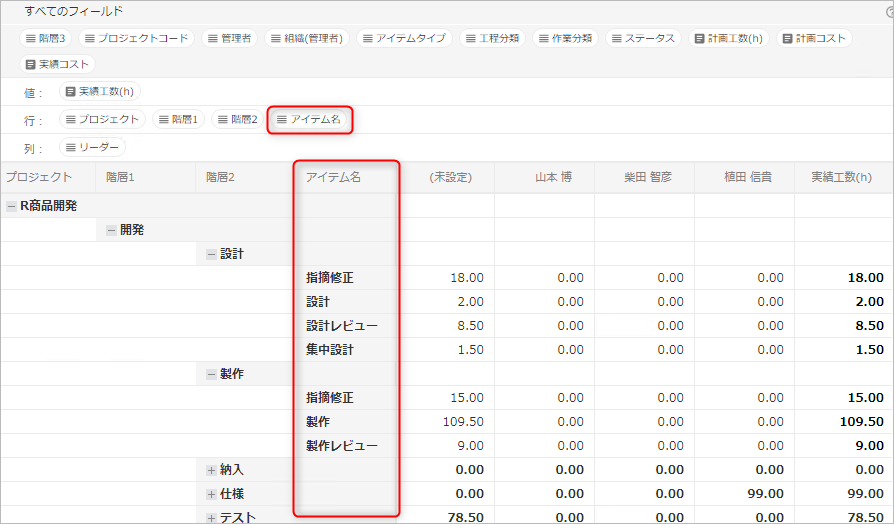Collapse the 開発 tree node

coord(111,230)
